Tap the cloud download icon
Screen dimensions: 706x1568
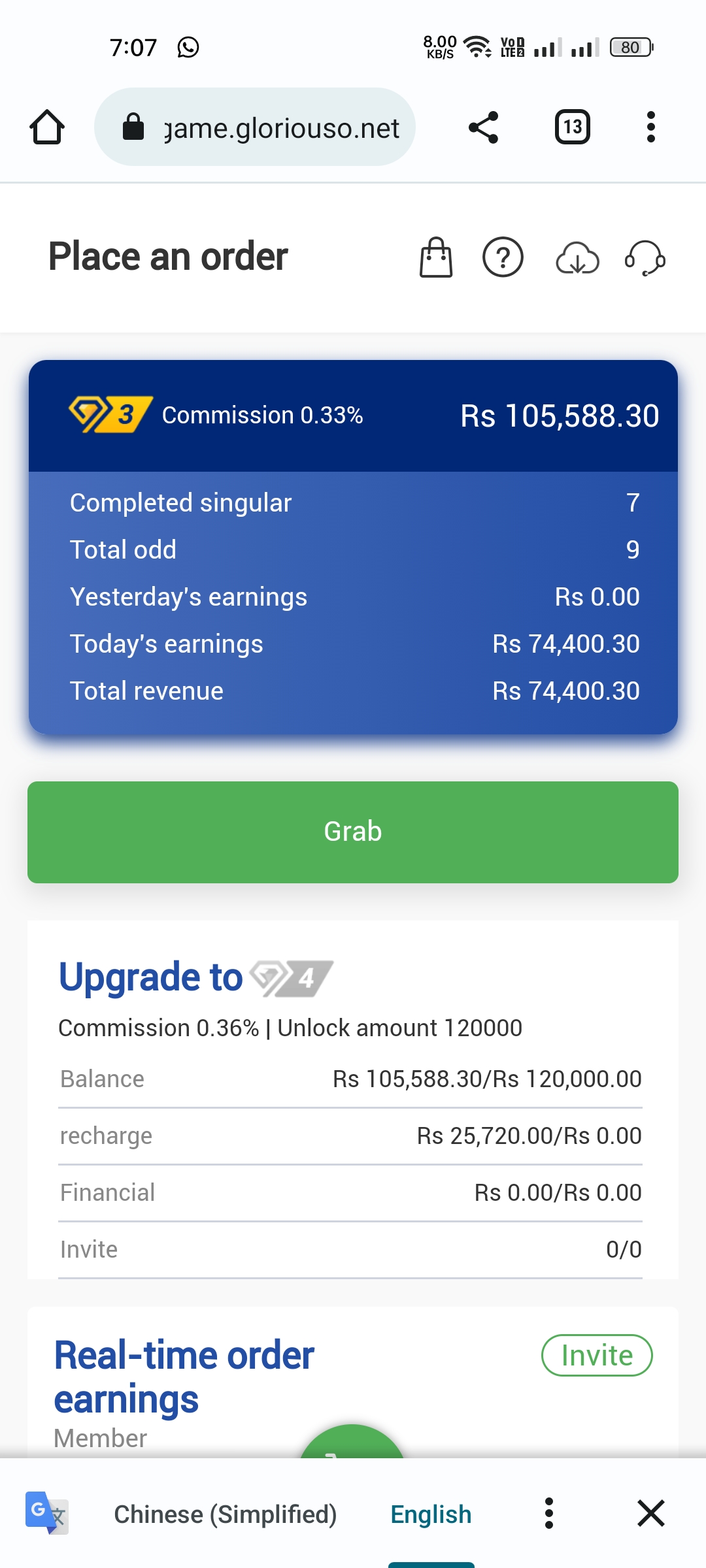point(577,257)
